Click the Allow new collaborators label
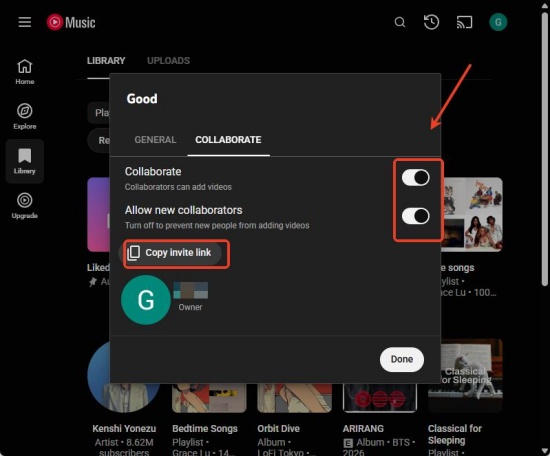This screenshot has width=550, height=456. 183,210
